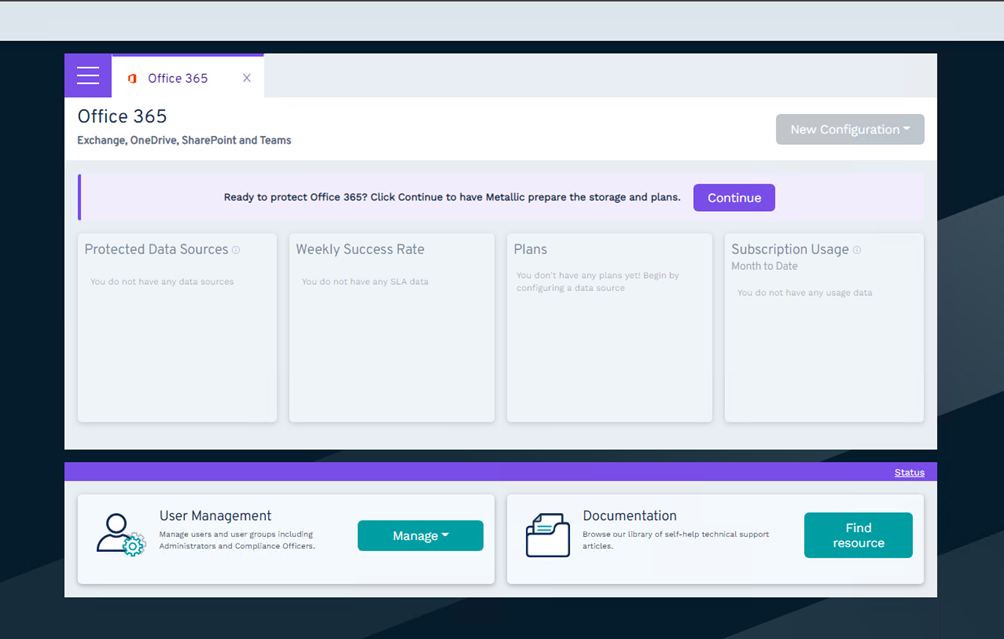Click the Office logo icon in the tab
Screen dimensions: 1004x639
pyautogui.click(x=132, y=78)
